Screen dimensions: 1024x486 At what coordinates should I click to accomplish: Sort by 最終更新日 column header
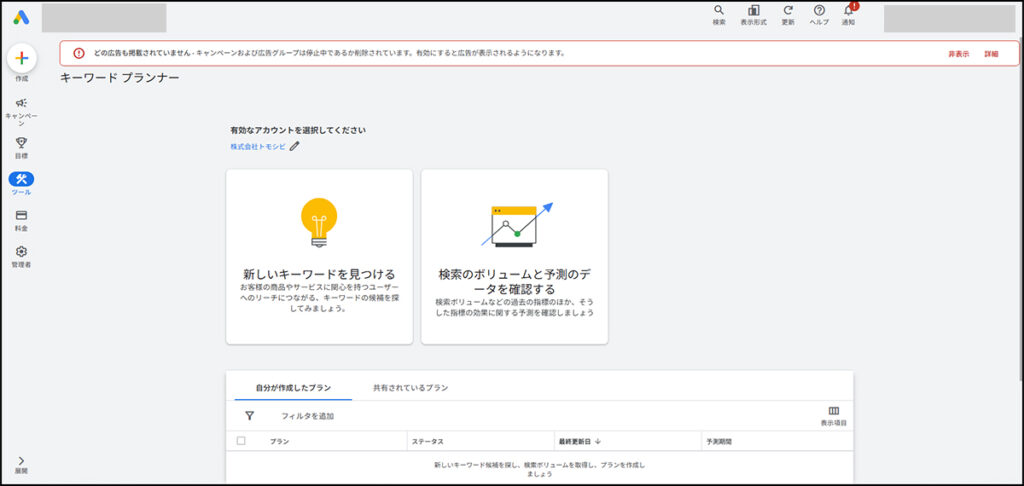579,442
